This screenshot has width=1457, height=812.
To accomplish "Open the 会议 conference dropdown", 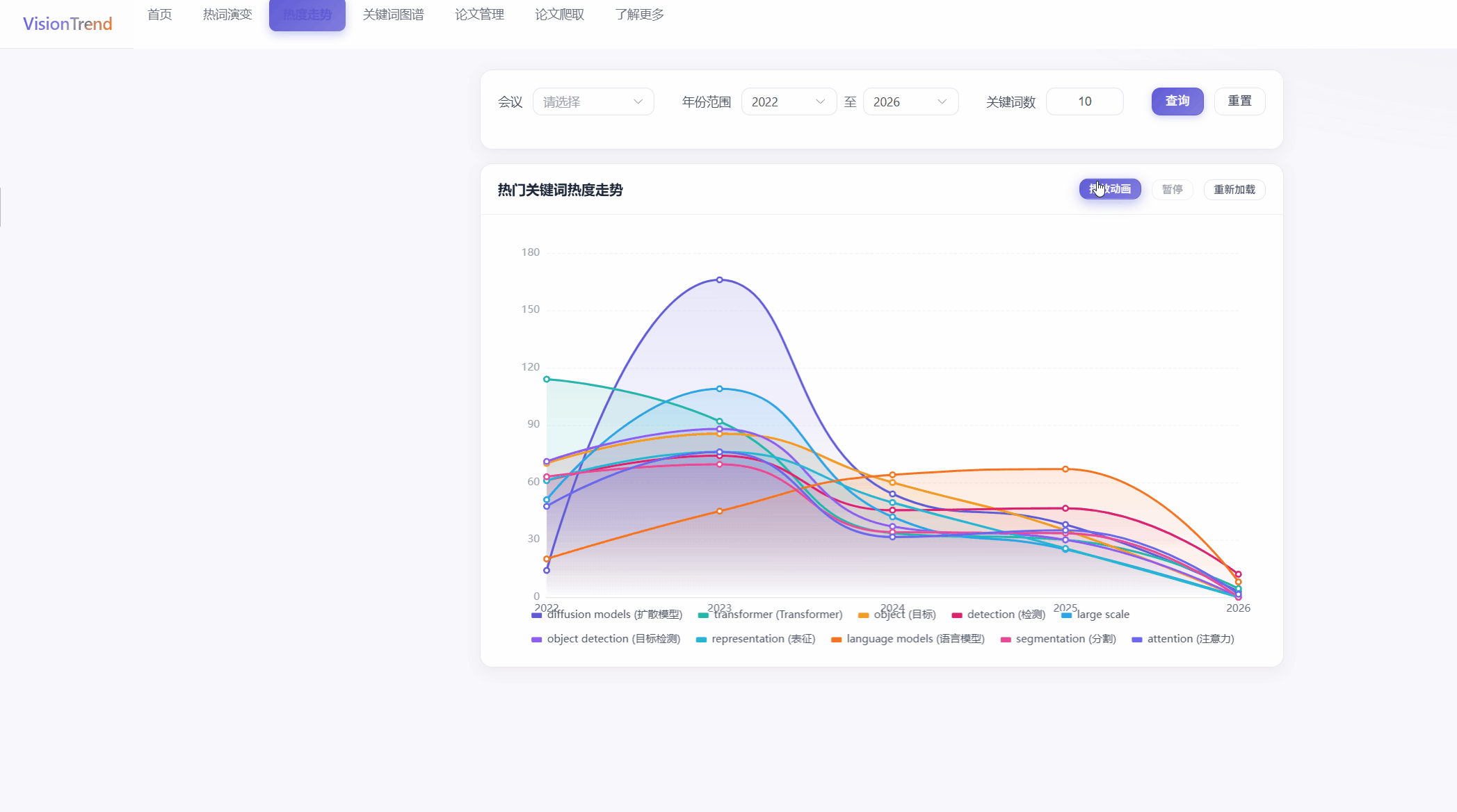I will (593, 101).
